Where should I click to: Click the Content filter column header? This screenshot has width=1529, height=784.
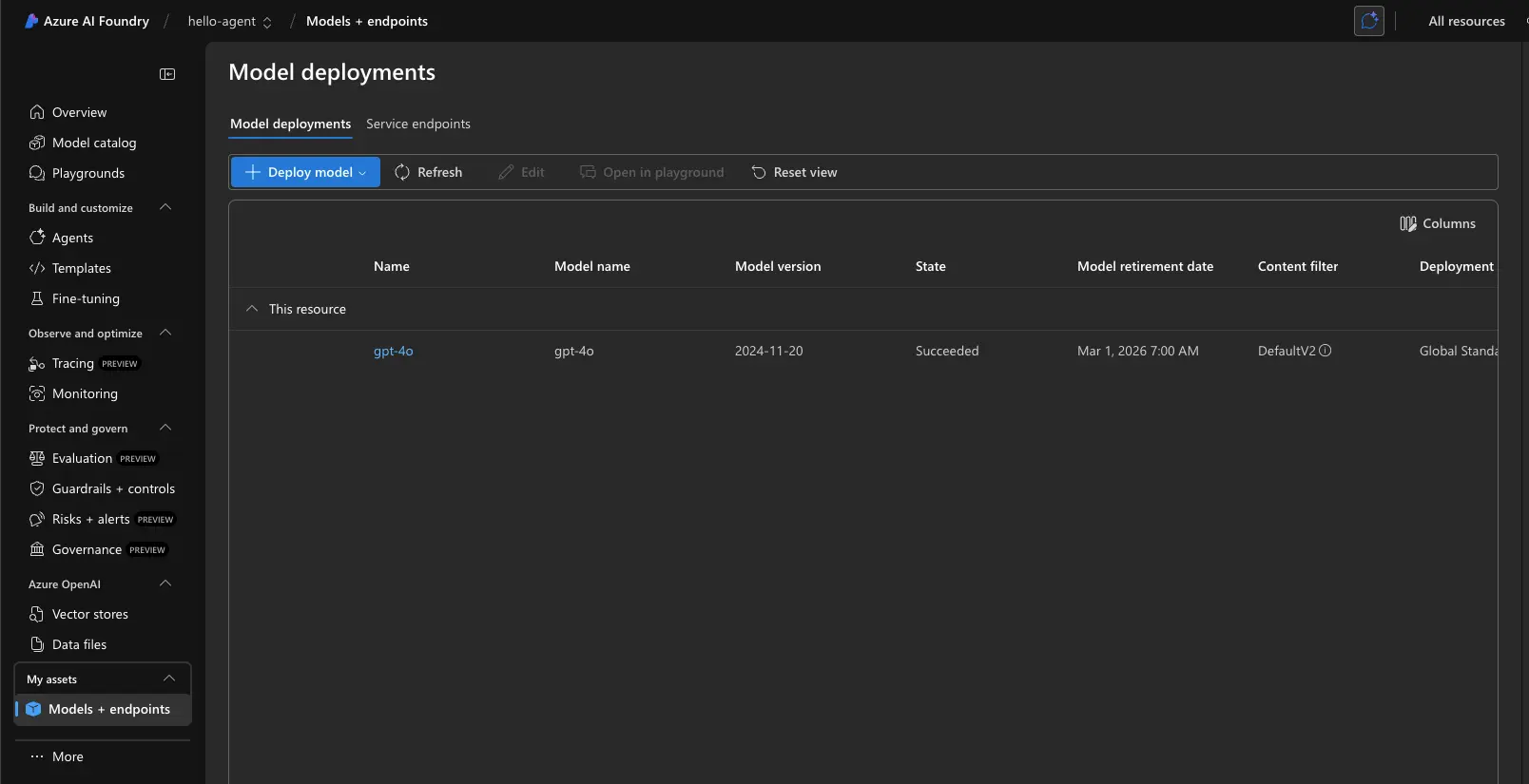(x=1298, y=266)
